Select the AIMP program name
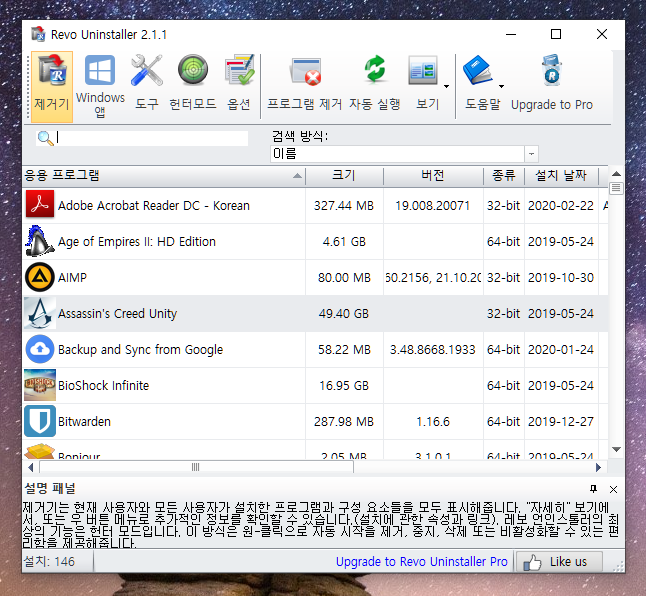The image size is (646, 596). (x=73, y=277)
